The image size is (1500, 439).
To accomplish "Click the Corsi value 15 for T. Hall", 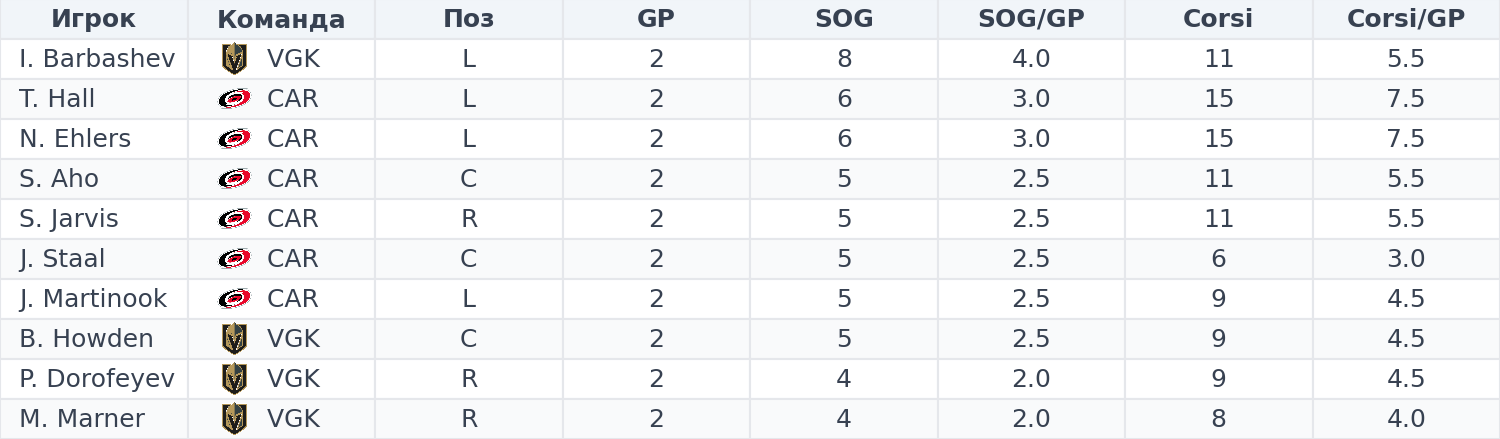I will [x=1219, y=99].
